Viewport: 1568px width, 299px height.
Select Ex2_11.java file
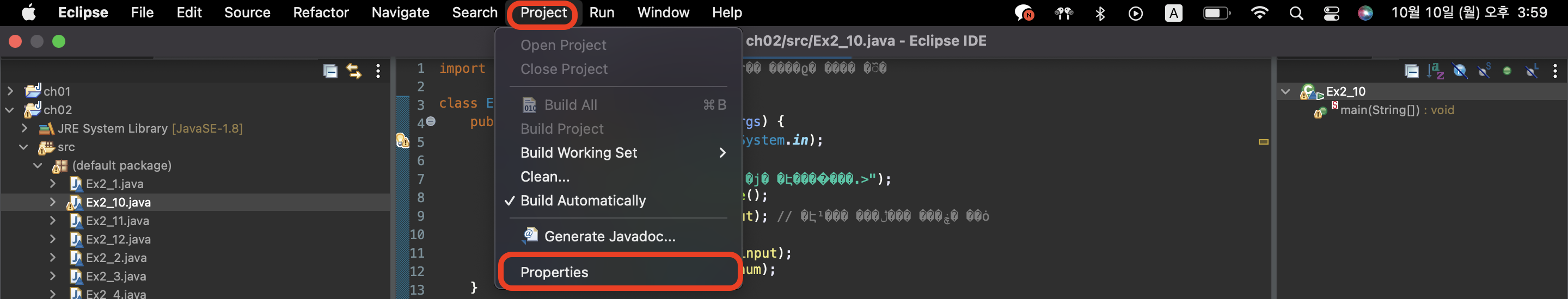coord(118,221)
